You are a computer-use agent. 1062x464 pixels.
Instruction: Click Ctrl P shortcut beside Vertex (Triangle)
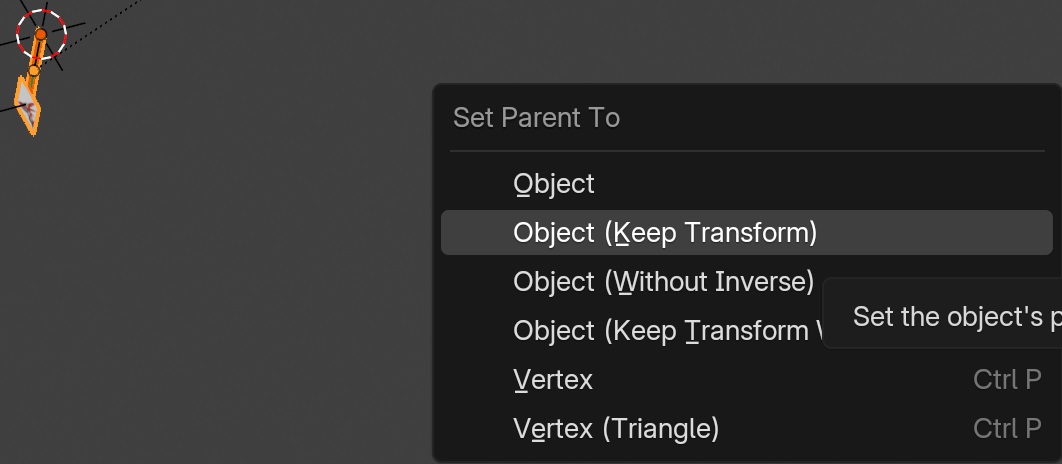pyautogui.click(x=1007, y=428)
